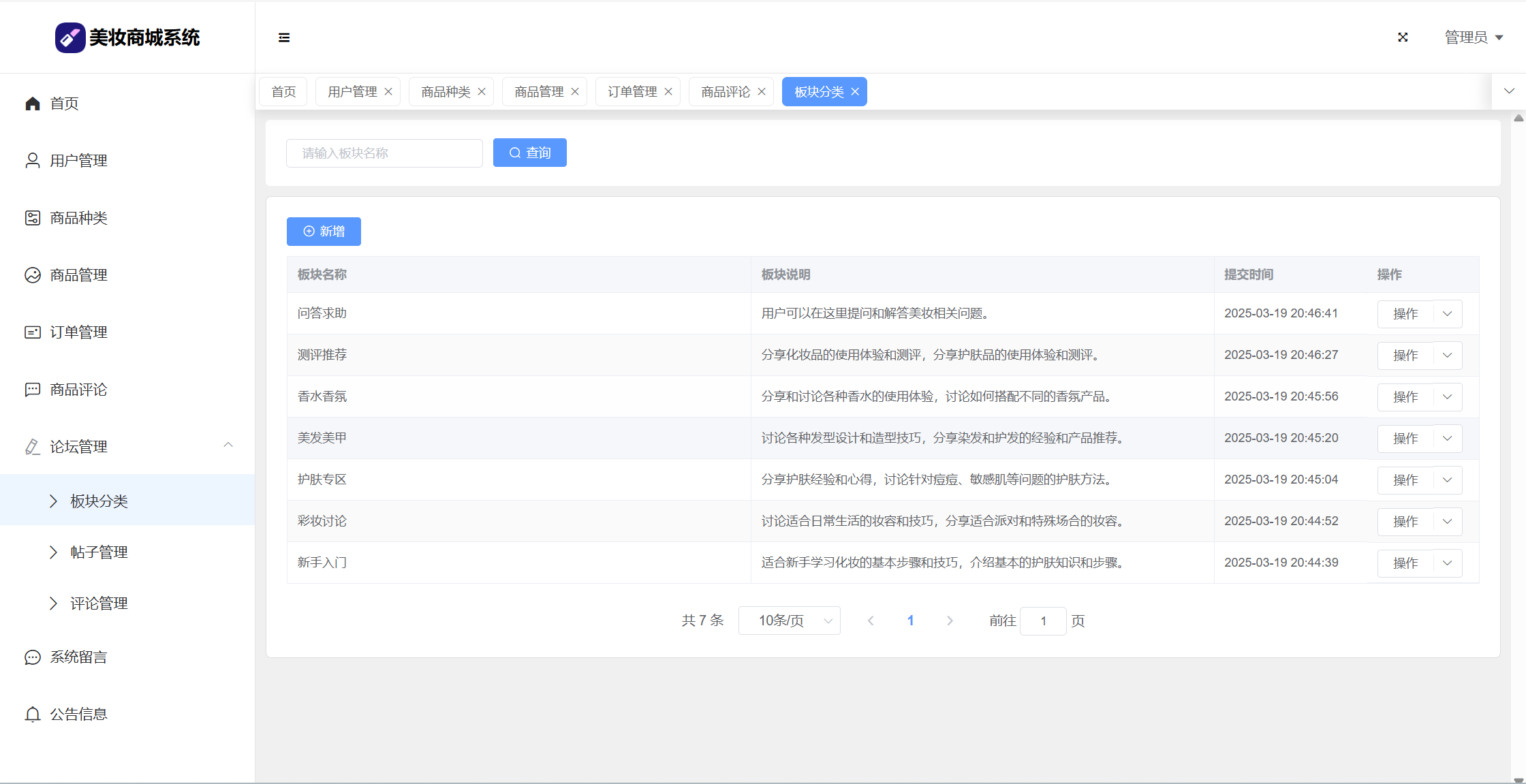The image size is (1526, 784).
Task: Click the 新增 add button
Action: coord(324,232)
